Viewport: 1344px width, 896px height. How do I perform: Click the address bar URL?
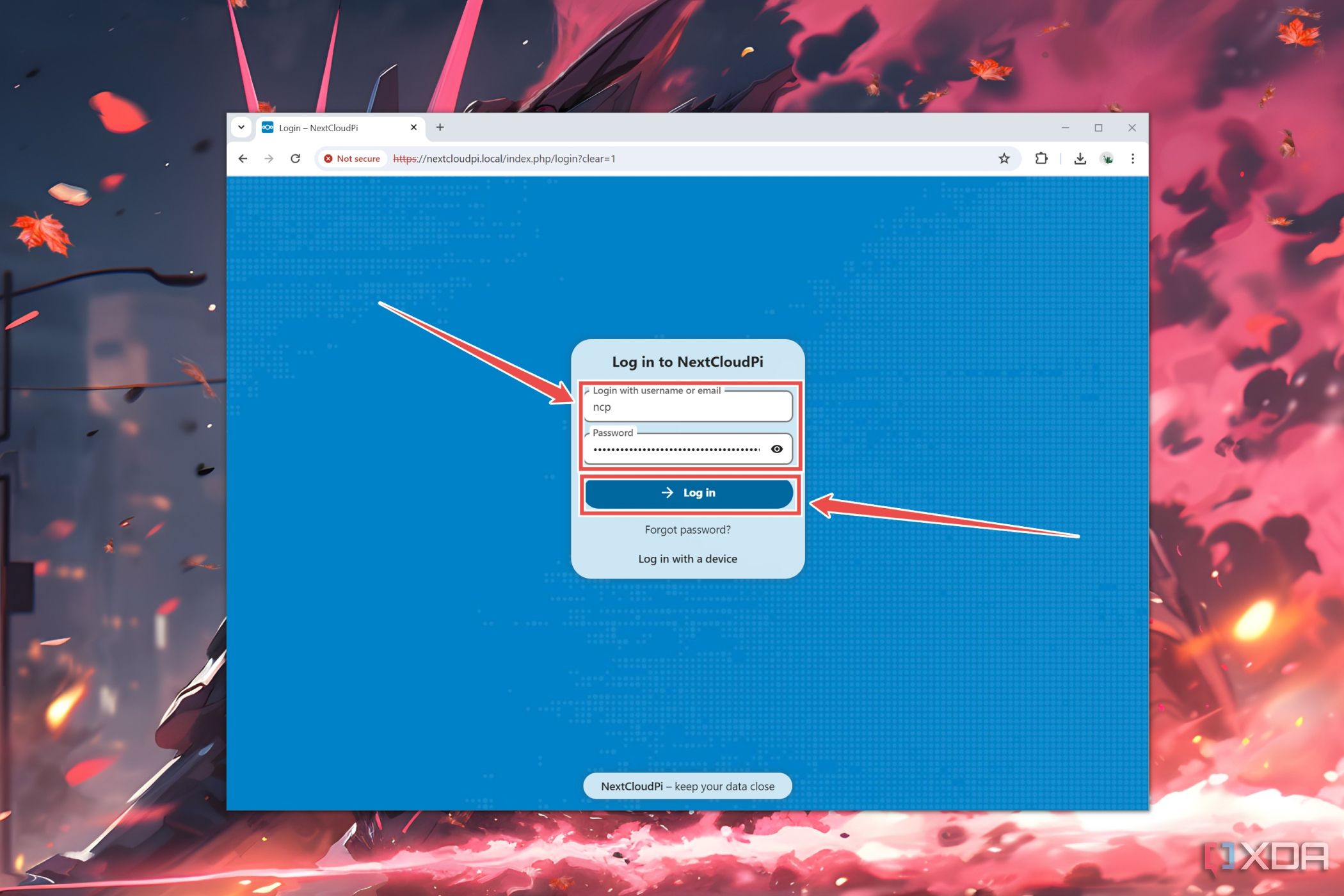pos(504,159)
